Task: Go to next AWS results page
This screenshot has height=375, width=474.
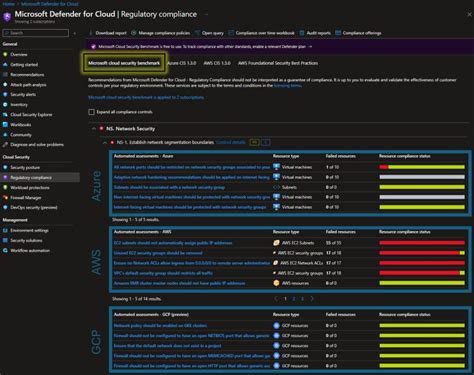Action: coord(312,299)
